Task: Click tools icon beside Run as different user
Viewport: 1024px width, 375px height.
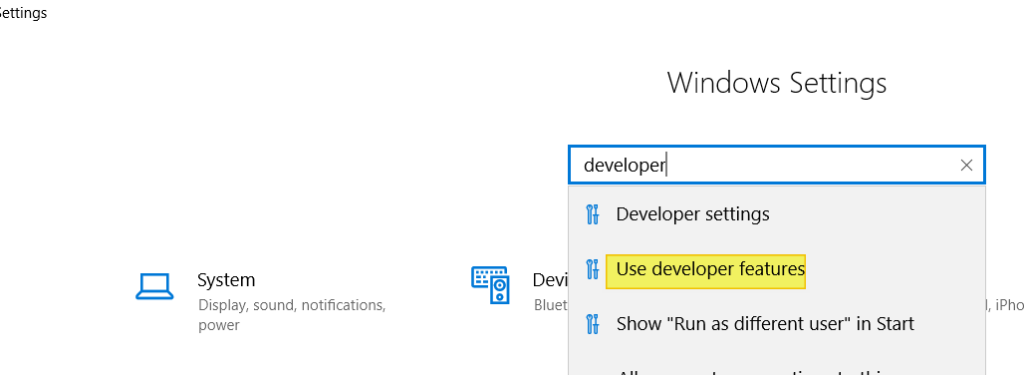Action: point(592,324)
